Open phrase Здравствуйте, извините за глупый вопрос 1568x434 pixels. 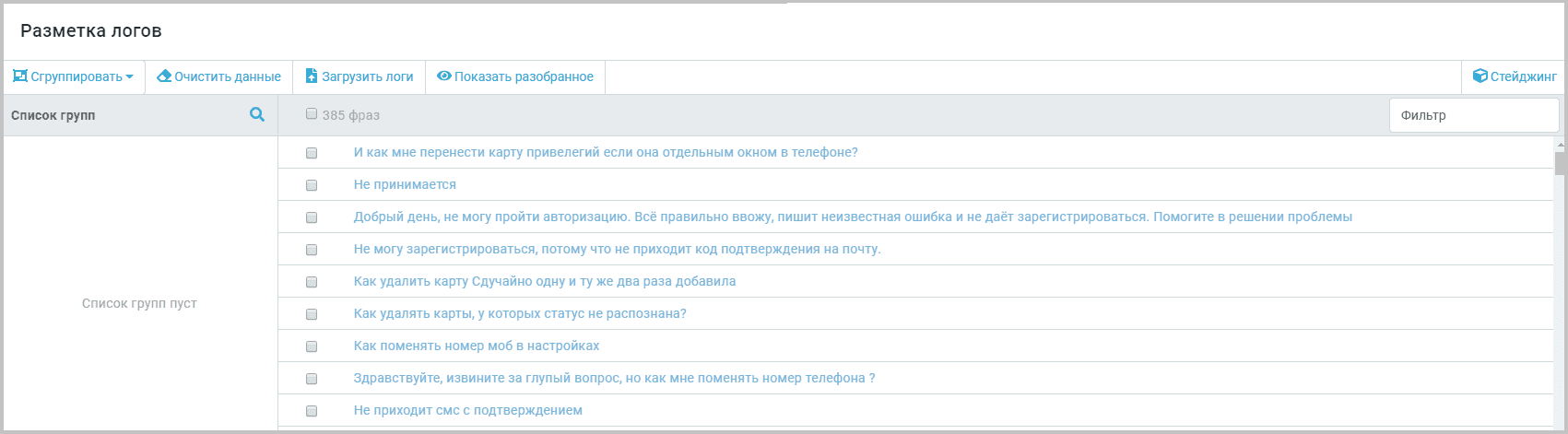click(614, 378)
